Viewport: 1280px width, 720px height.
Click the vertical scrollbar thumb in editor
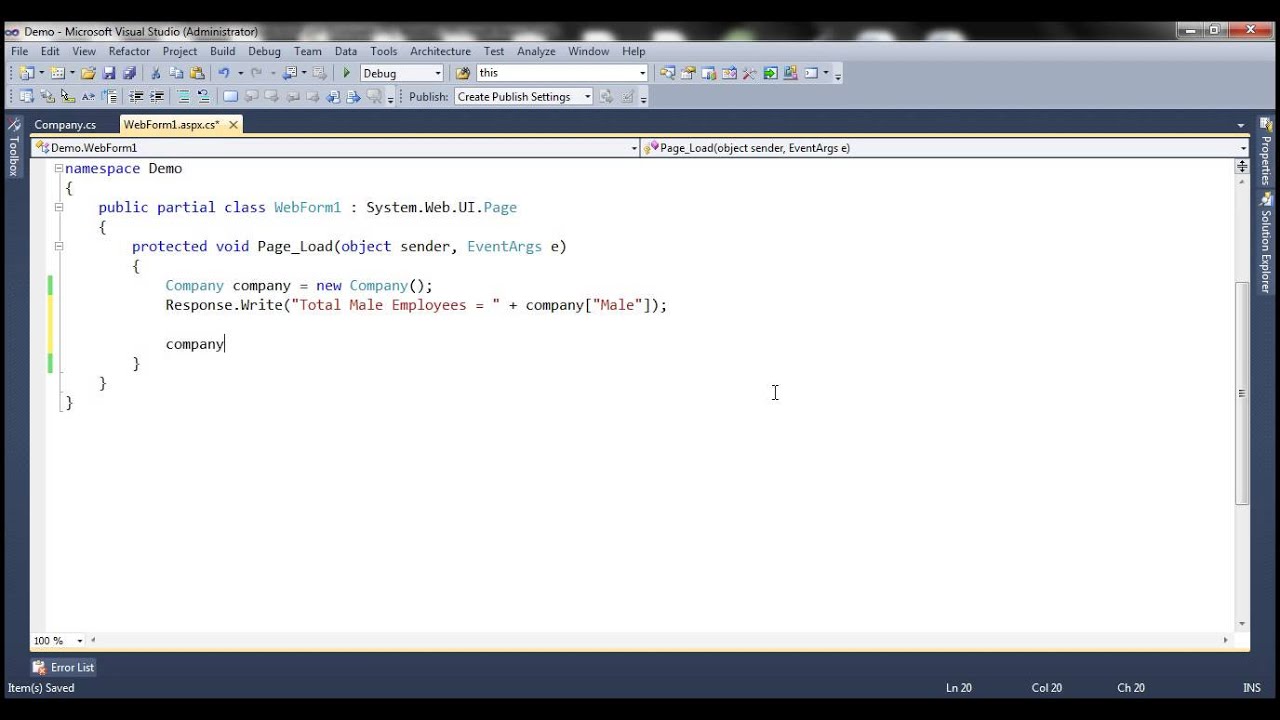tap(1242, 393)
